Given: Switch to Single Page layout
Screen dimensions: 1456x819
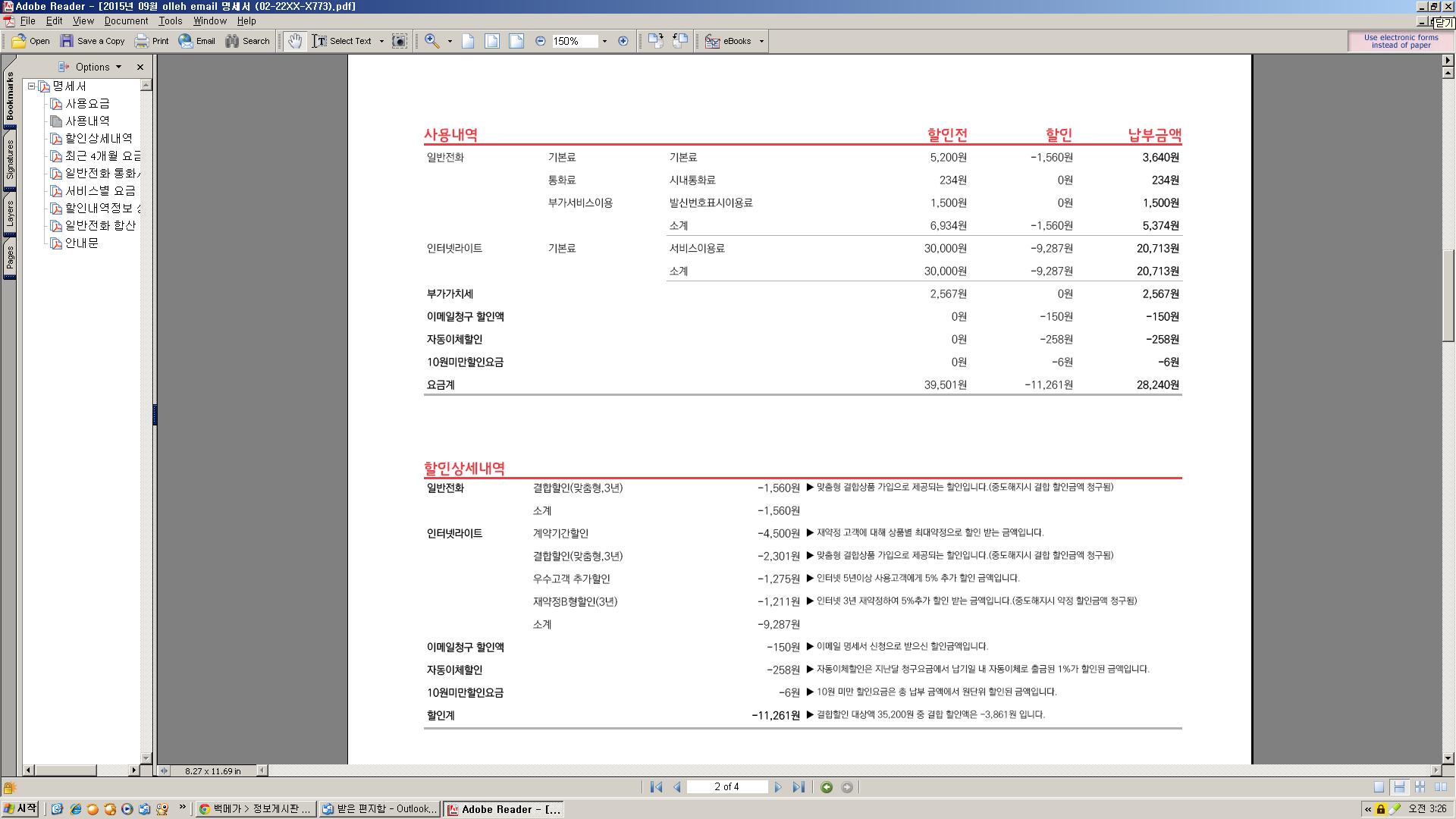Looking at the screenshot, I should (x=1379, y=787).
